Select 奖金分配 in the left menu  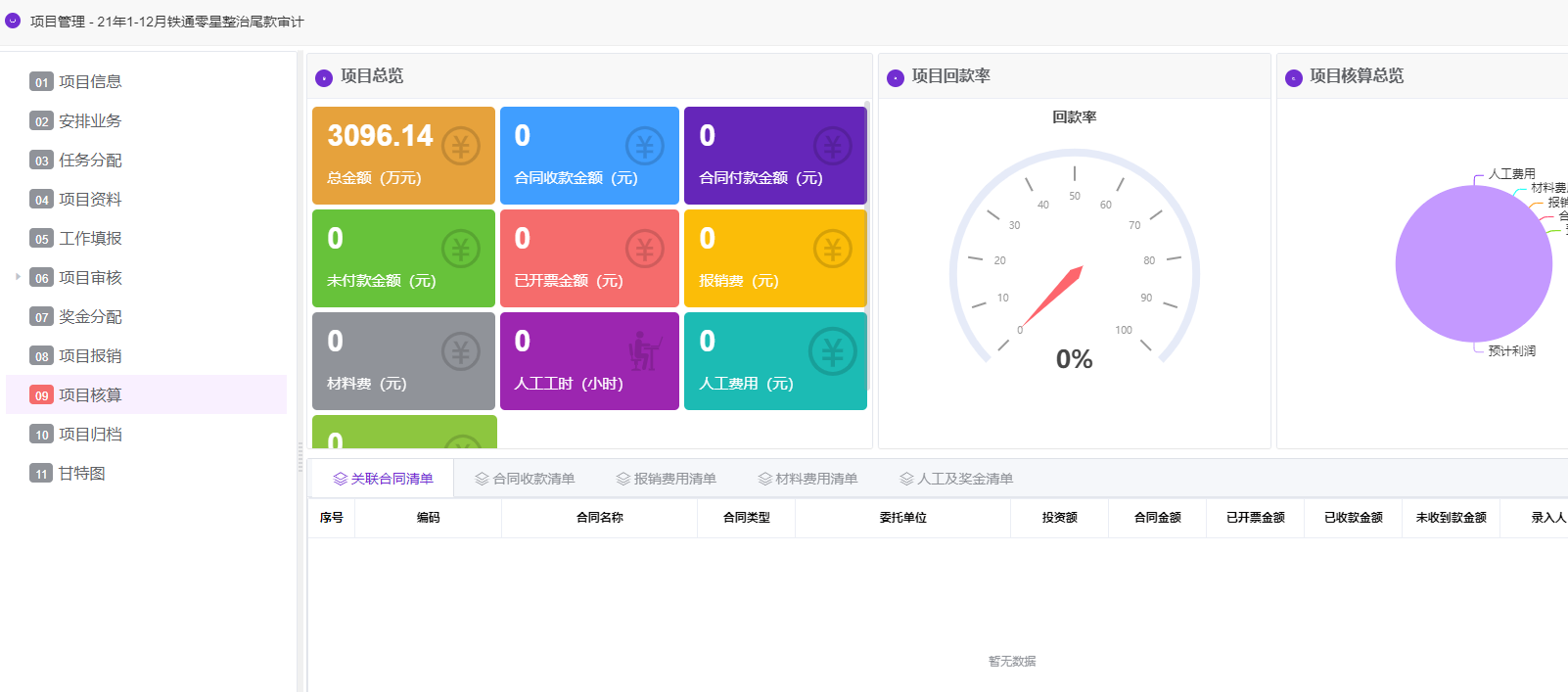pyautogui.click(x=90, y=317)
